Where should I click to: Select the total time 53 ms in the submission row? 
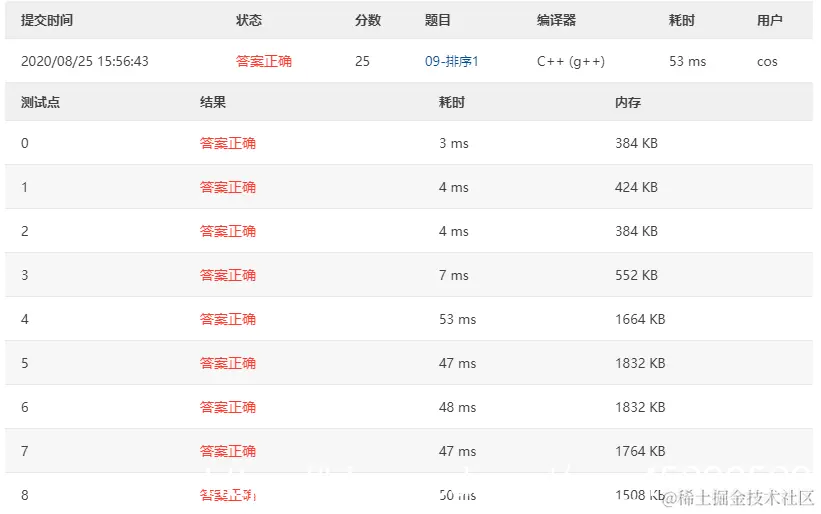687,61
